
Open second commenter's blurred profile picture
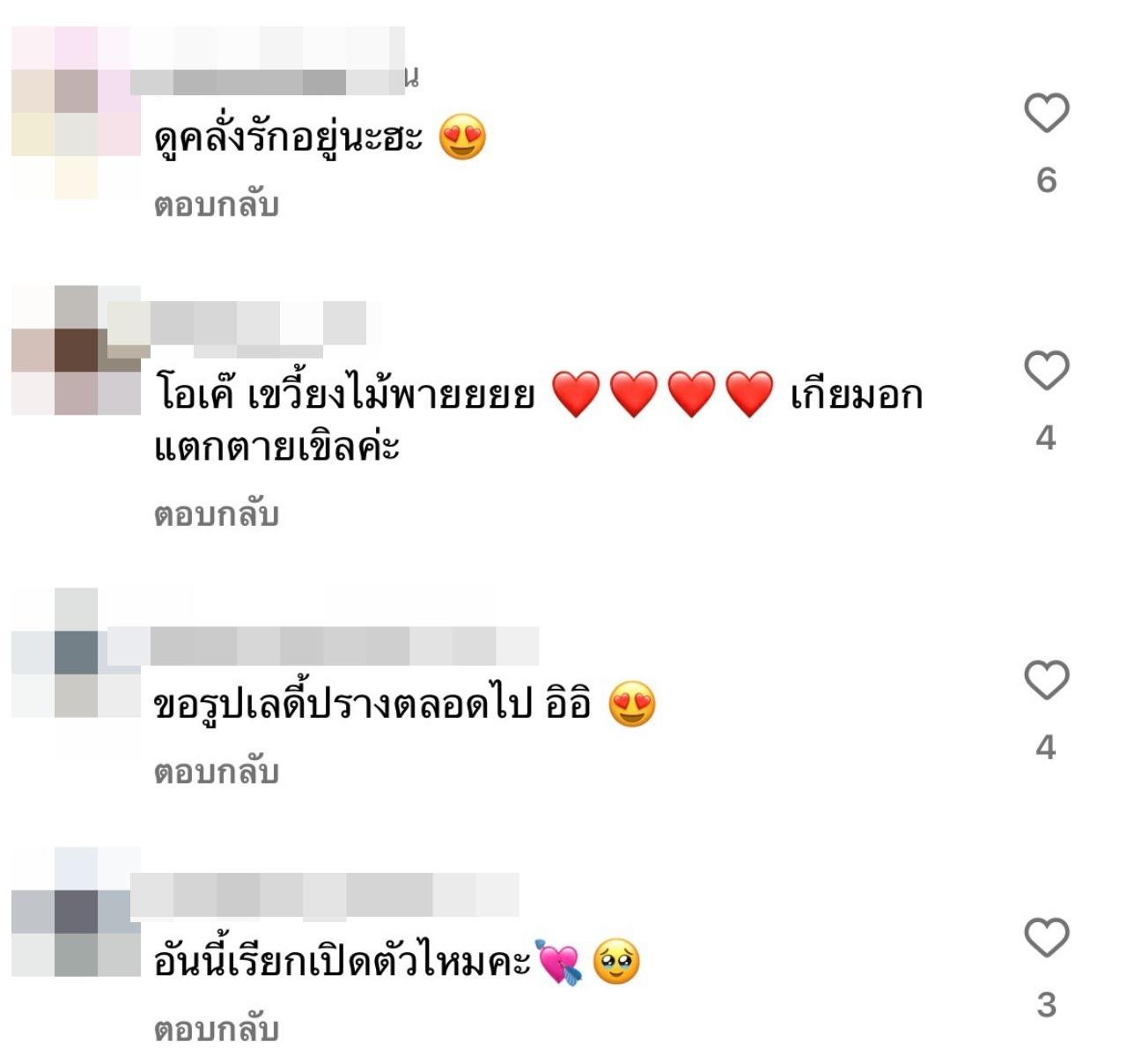(x=76, y=350)
